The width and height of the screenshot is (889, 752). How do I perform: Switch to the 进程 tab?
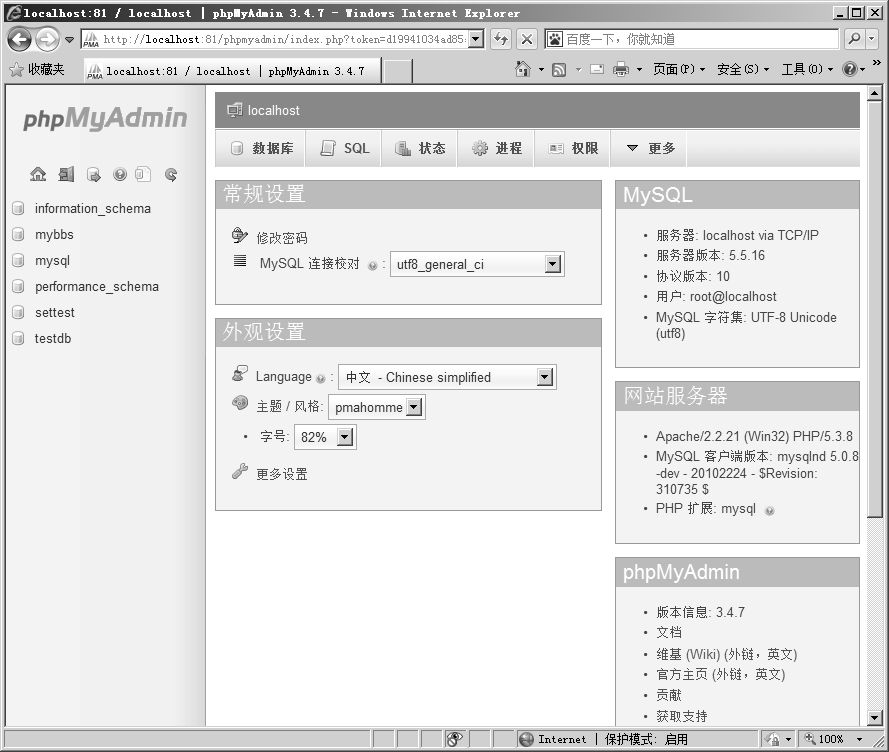point(496,148)
